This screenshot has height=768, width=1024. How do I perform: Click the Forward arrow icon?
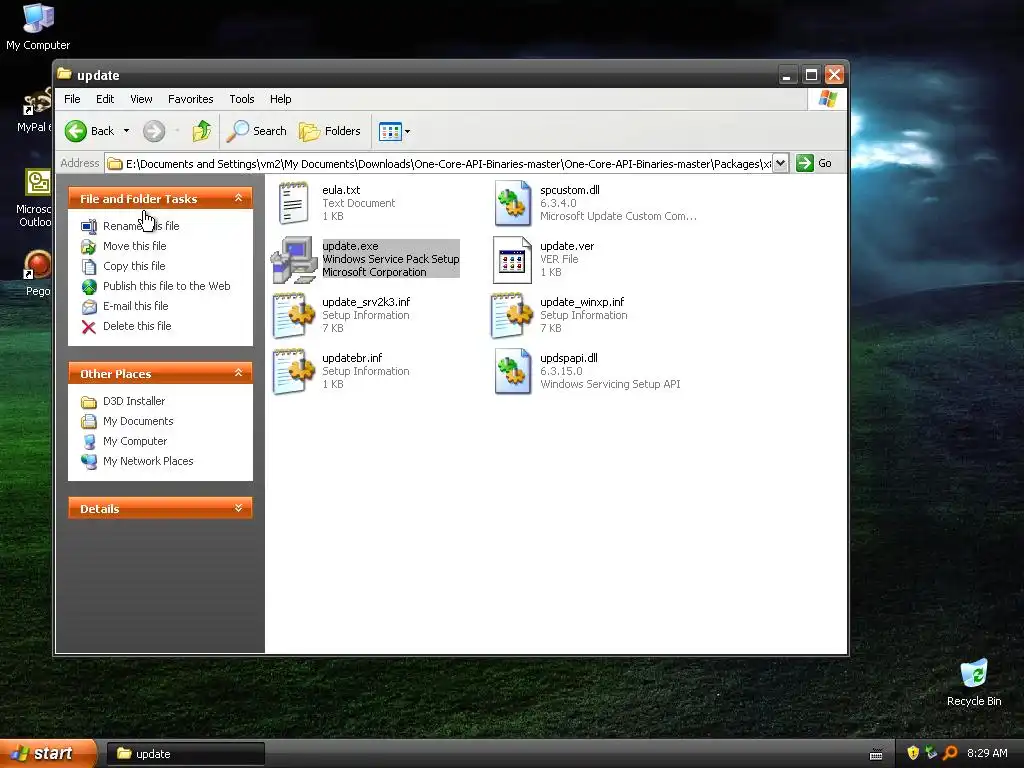pos(154,131)
